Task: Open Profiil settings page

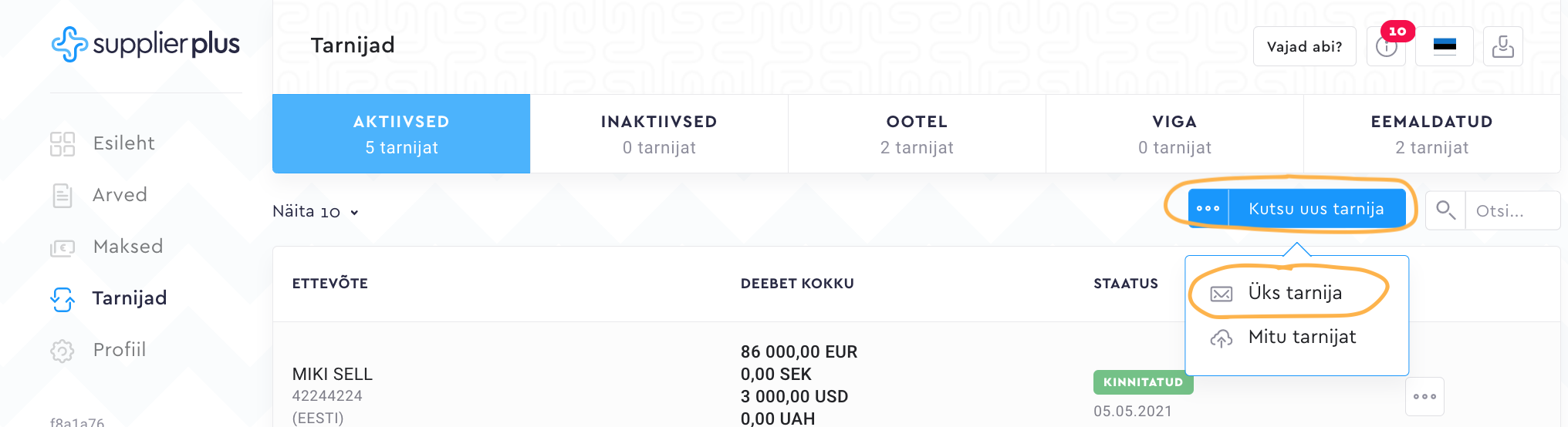Action: pos(119,350)
